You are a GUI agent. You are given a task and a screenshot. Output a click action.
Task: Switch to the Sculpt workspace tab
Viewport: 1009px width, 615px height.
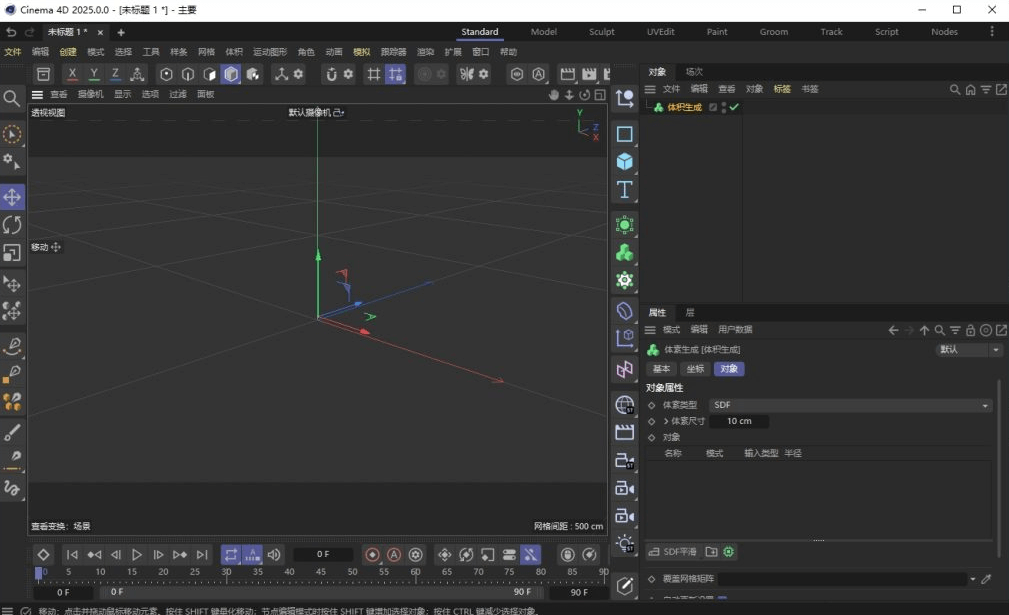601,31
